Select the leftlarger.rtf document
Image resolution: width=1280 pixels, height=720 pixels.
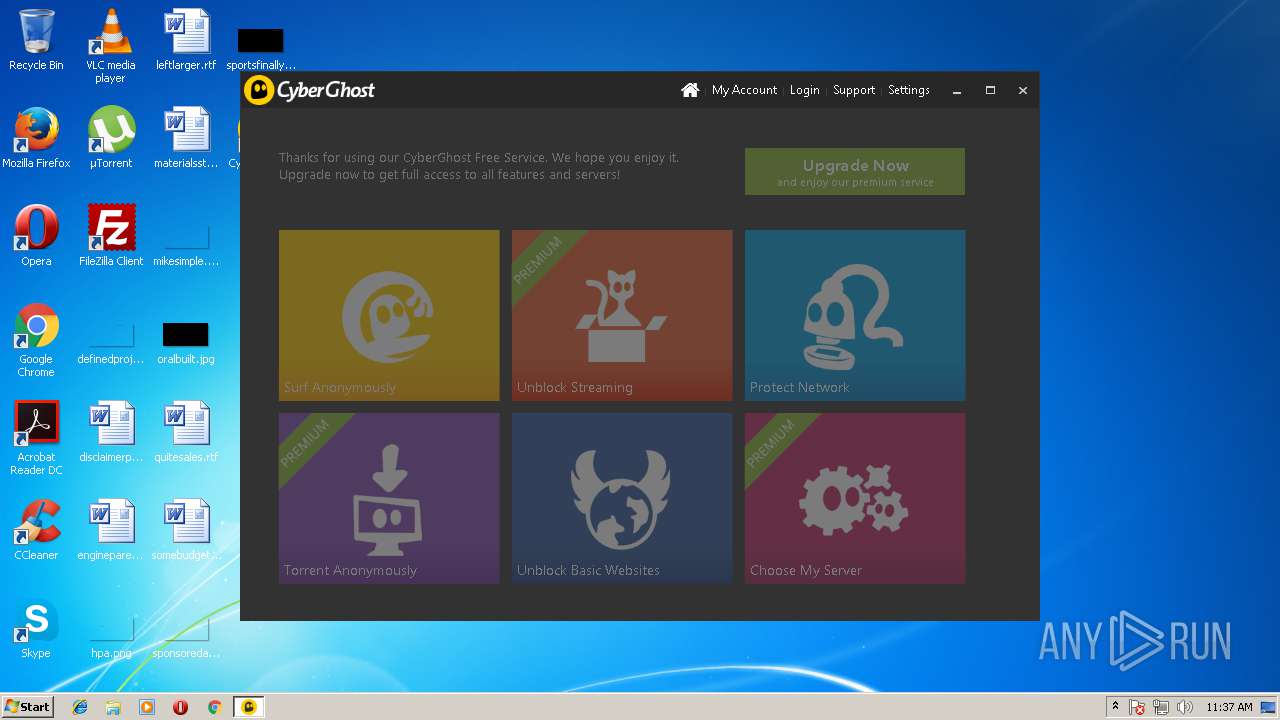point(186,40)
